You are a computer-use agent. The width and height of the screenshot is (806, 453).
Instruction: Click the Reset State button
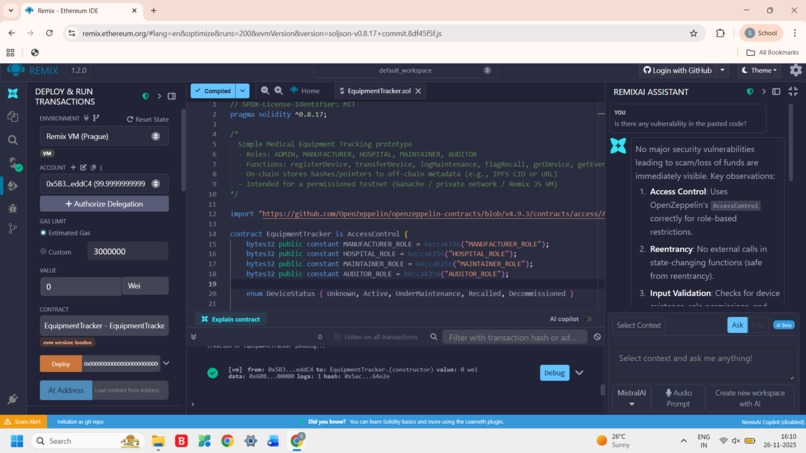tap(148, 119)
